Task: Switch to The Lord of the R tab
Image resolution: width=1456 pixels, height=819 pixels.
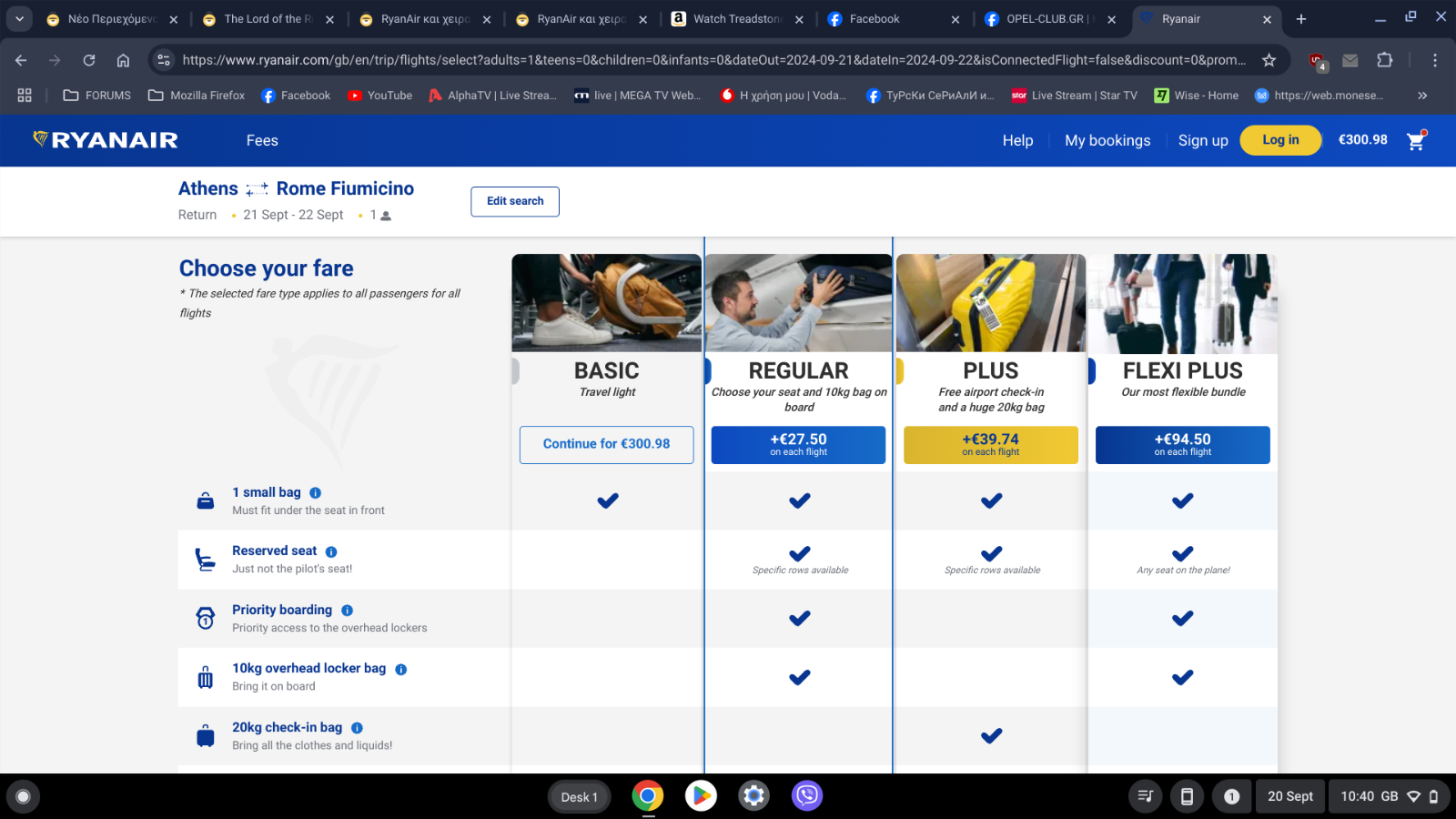Action: pos(268,19)
